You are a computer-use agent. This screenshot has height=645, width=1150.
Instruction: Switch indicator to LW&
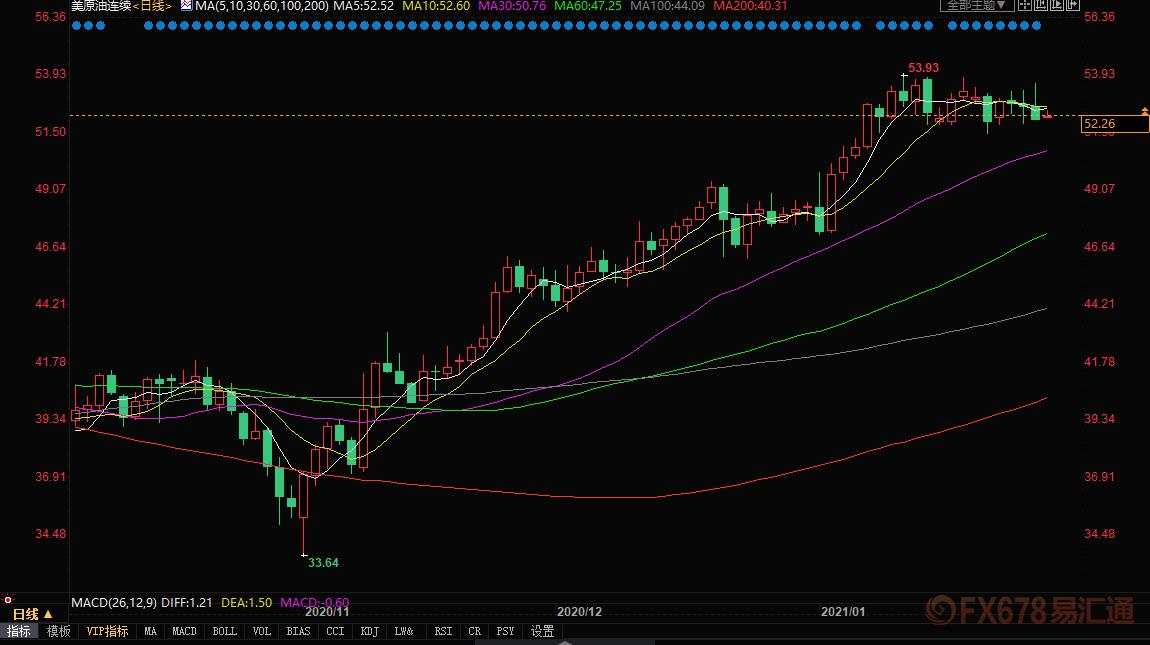pyautogui.click(x=404, y=631)
